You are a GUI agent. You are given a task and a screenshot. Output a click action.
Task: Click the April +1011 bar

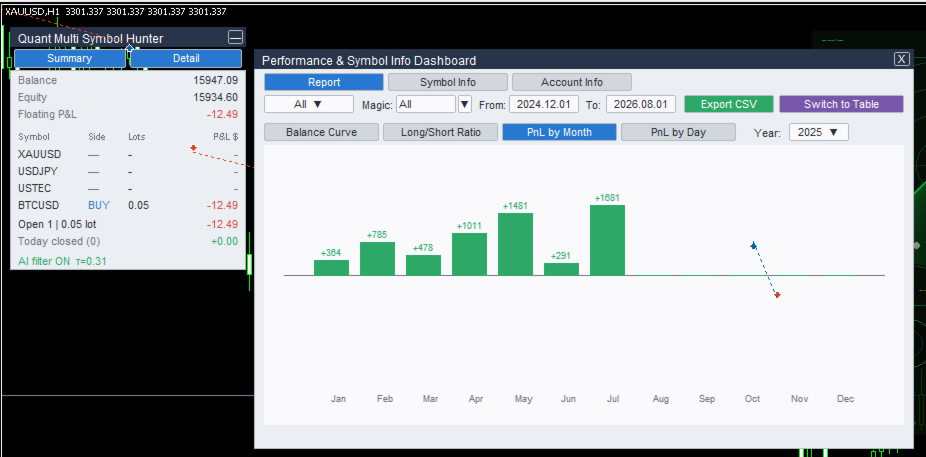[x=469, y=254]
